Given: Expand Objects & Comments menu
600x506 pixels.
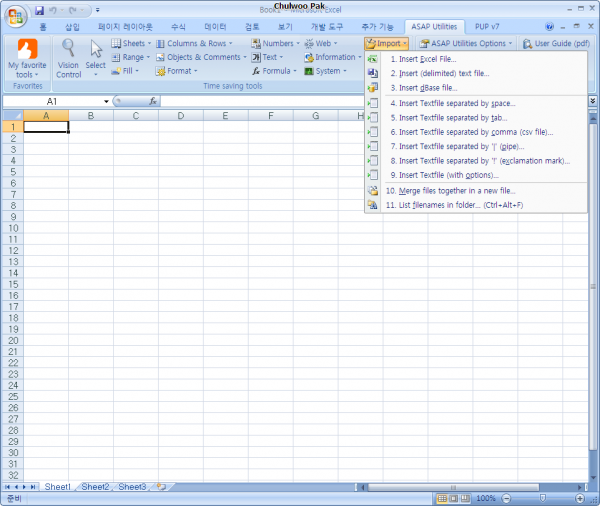Looking at the screenshot, I should tap(201, 57).
